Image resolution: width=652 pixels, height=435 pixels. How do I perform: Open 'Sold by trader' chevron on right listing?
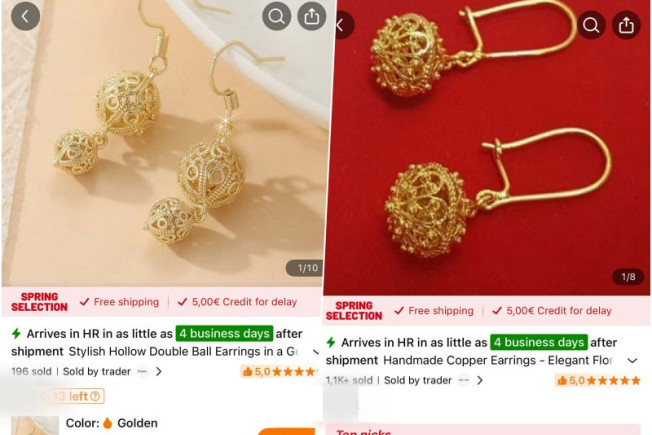(x=480, y=380)
